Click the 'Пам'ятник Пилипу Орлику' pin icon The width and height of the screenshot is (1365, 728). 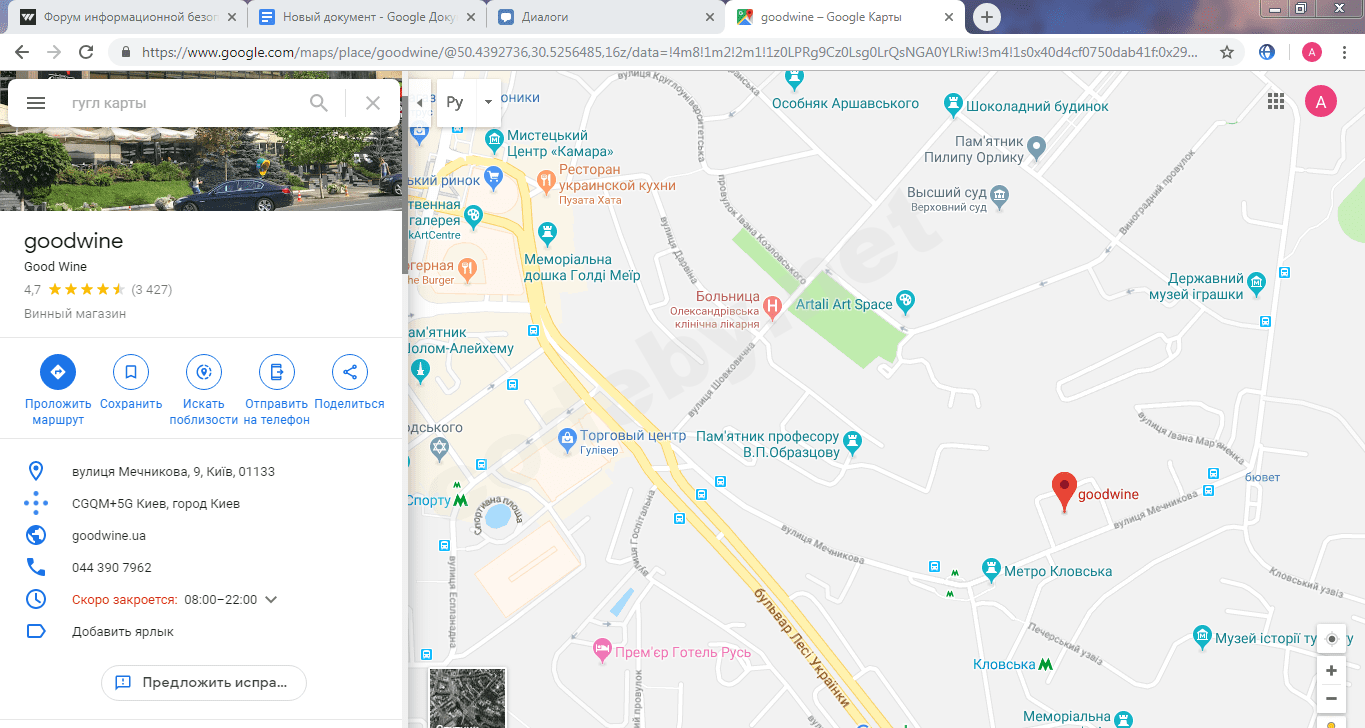point(1037,149)
